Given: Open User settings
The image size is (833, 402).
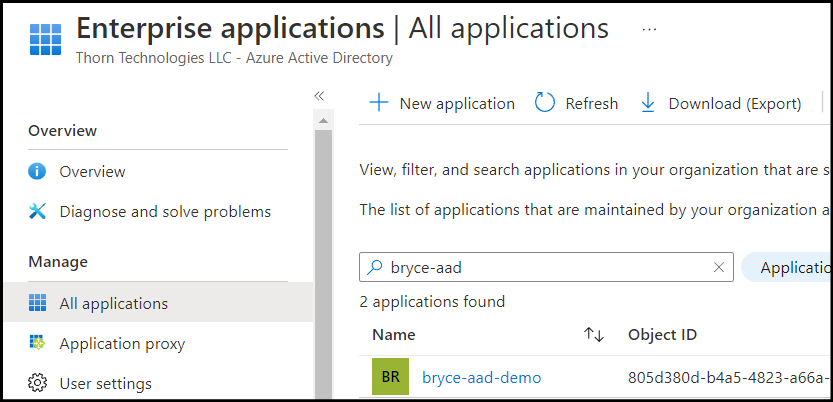Looking at the screenshot, I should tap(105, 383).
